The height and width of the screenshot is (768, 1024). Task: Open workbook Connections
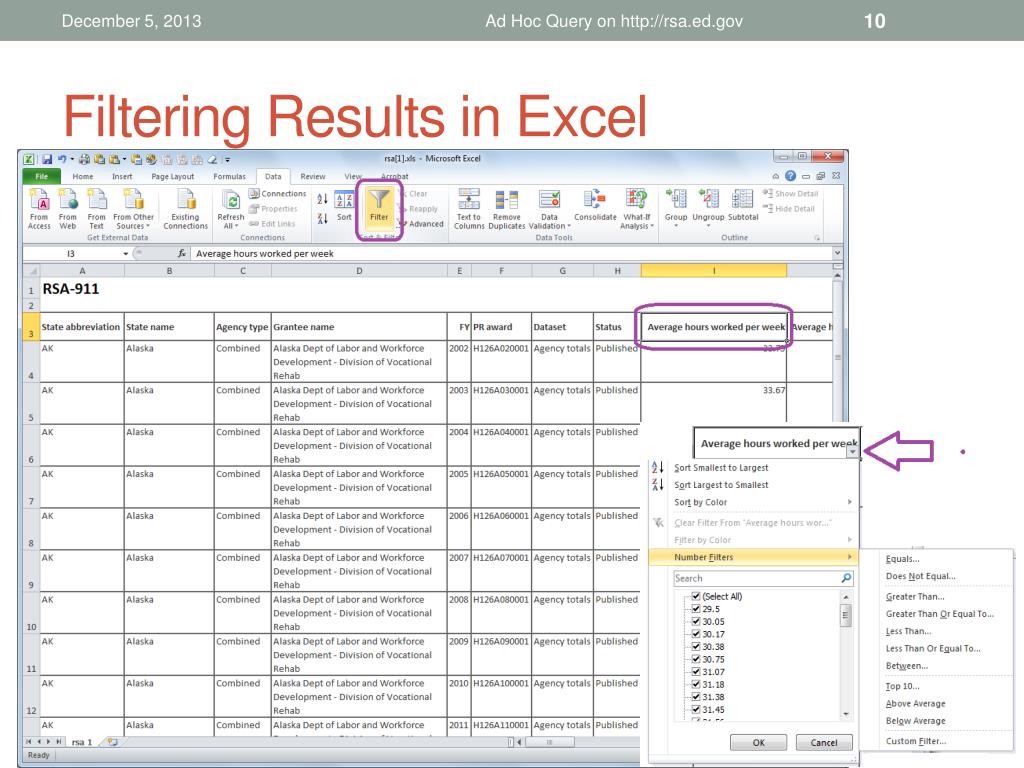click(x=278, y=194)
